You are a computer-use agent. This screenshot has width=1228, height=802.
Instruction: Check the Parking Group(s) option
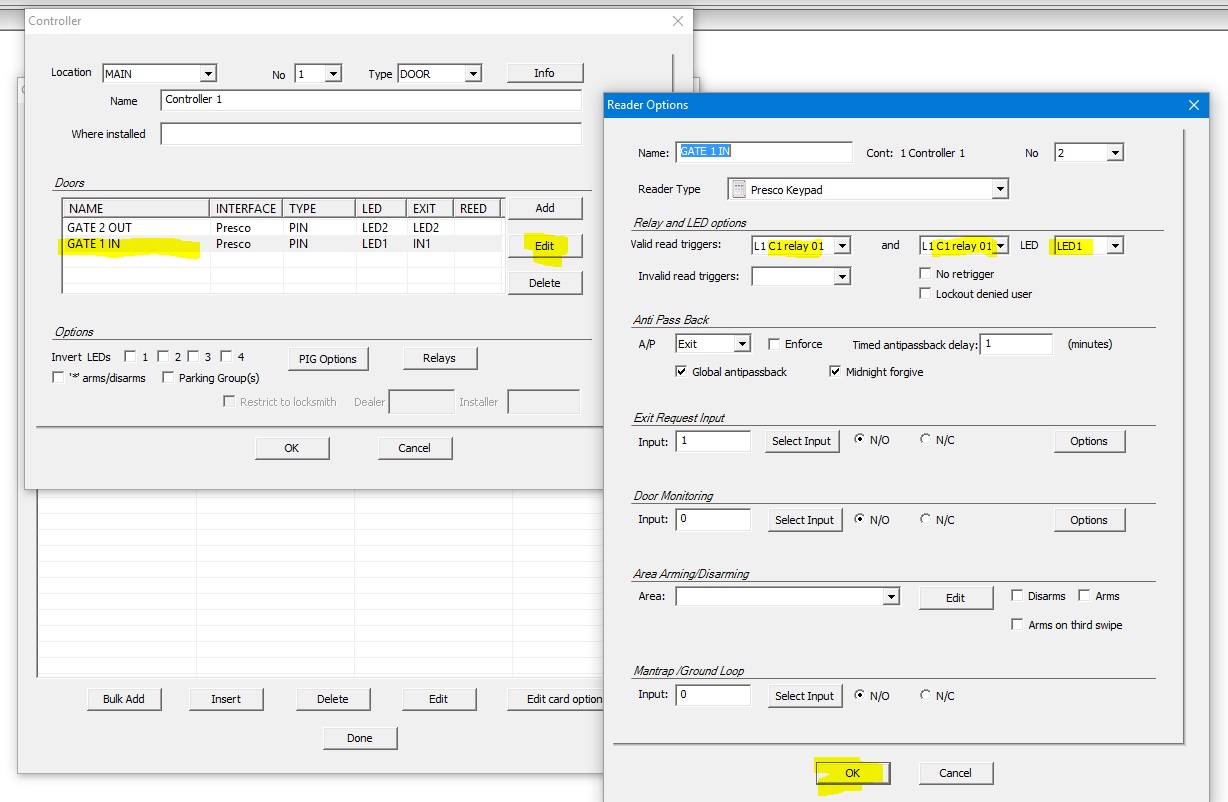168,378
